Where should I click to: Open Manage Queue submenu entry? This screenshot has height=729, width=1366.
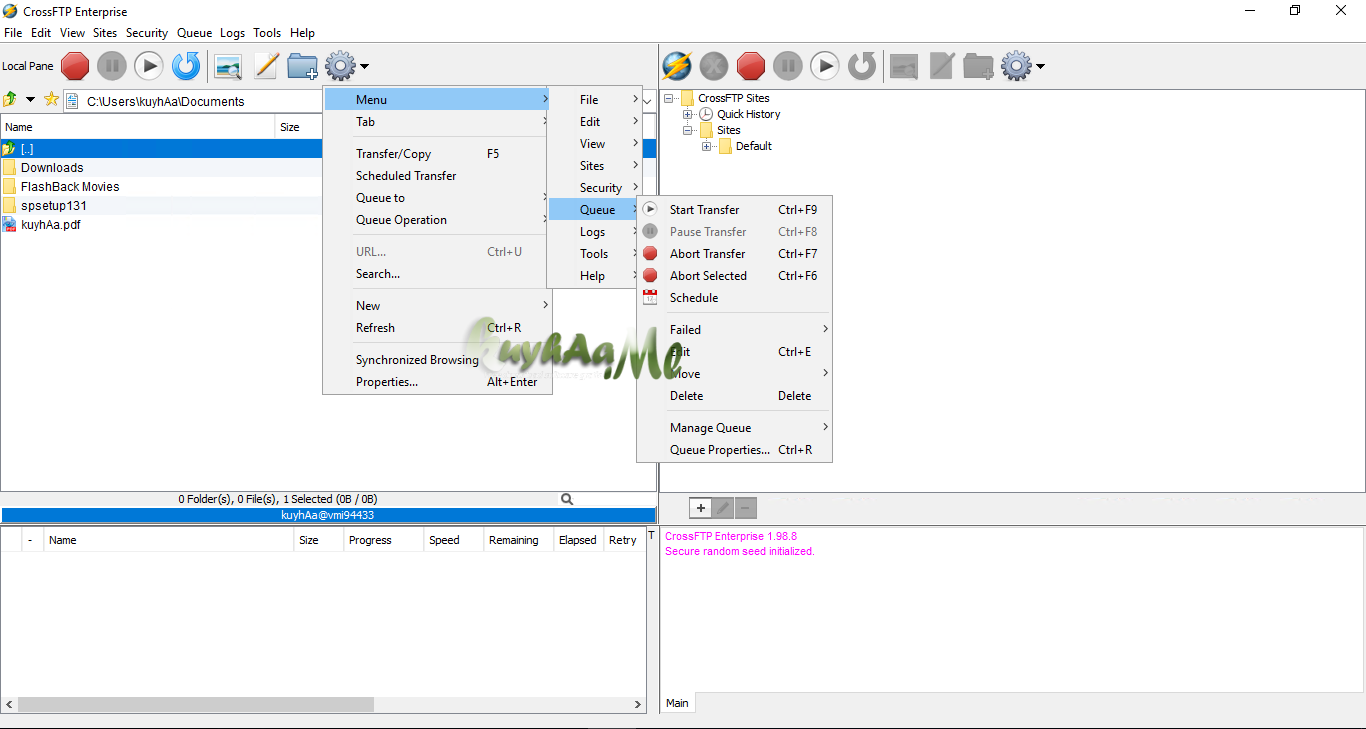pyautogui.click(x=734, y=428)
